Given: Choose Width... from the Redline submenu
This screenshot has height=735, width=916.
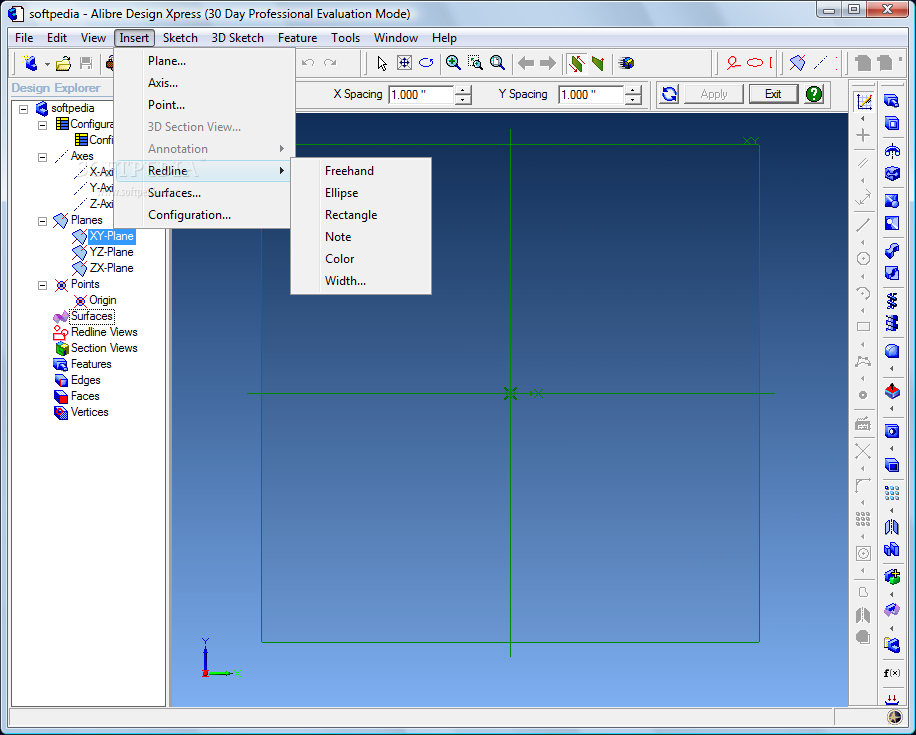Looking at the screenshot, I should [361, 280].
